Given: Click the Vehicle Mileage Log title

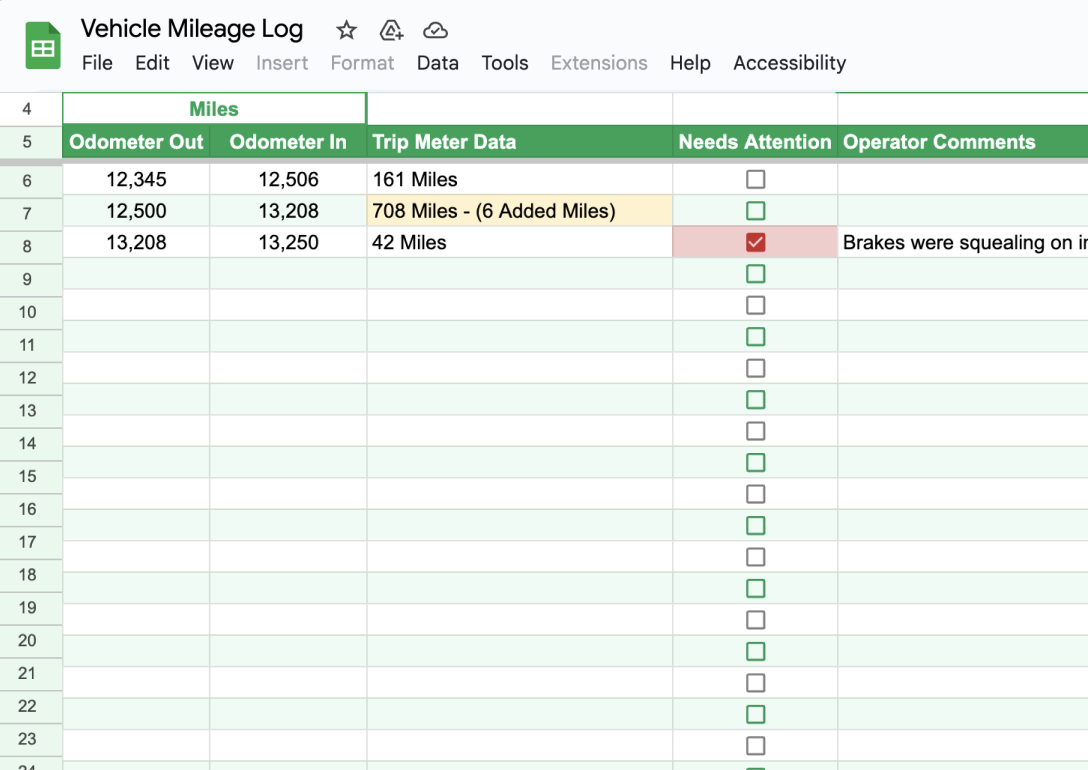Looking at the screenshot, I should pyautogui.click(x=192, y=28).
